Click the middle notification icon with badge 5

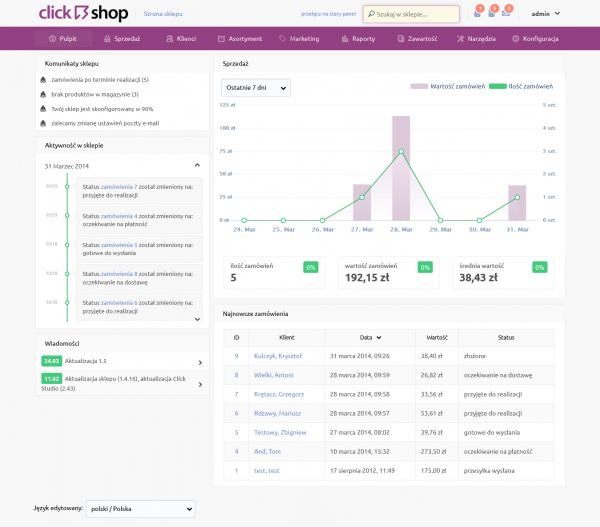tap(492, 14)
